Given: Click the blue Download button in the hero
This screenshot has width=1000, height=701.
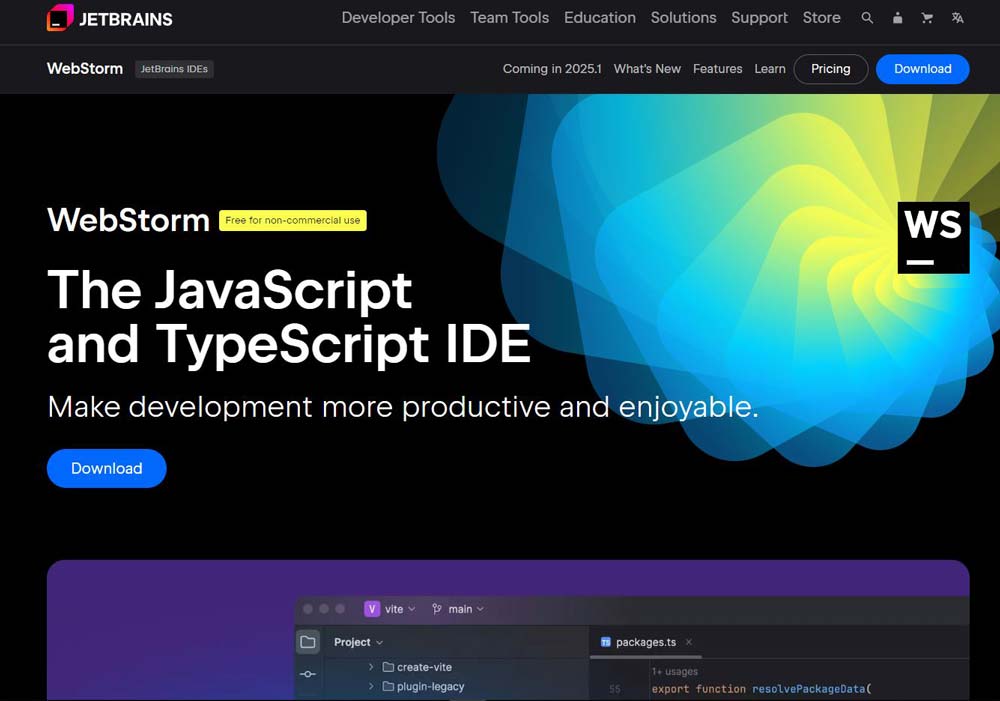Looking at the screenshot, I should pyautogui.click(x=106, y=468).
